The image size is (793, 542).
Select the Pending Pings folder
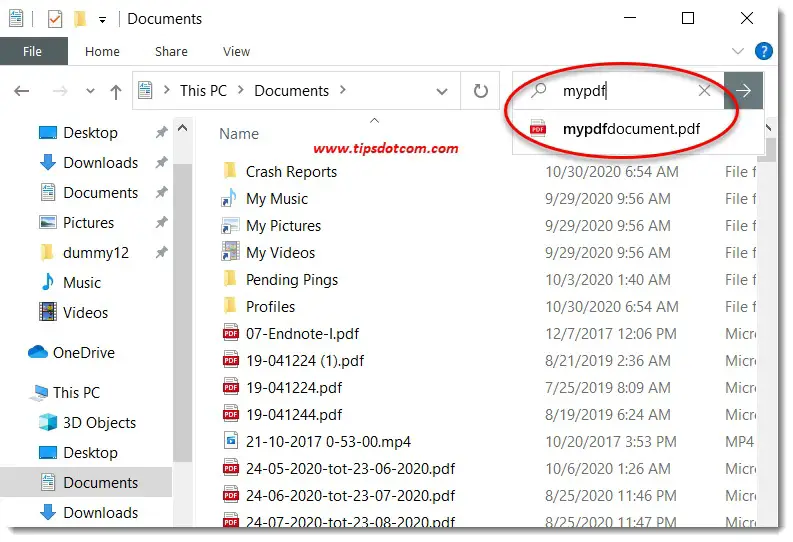pyautogui.click(x=291, y=280)
